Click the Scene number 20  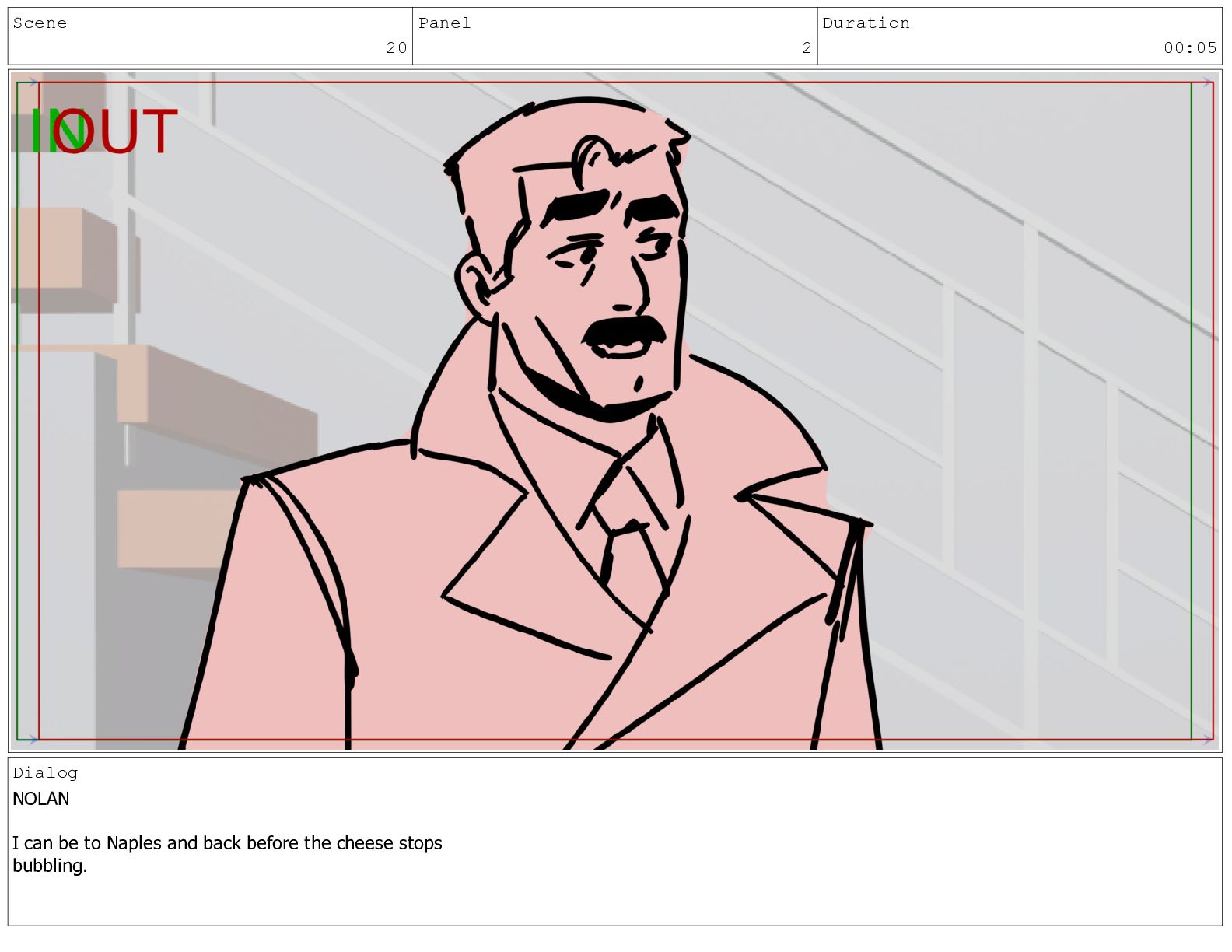397,47
